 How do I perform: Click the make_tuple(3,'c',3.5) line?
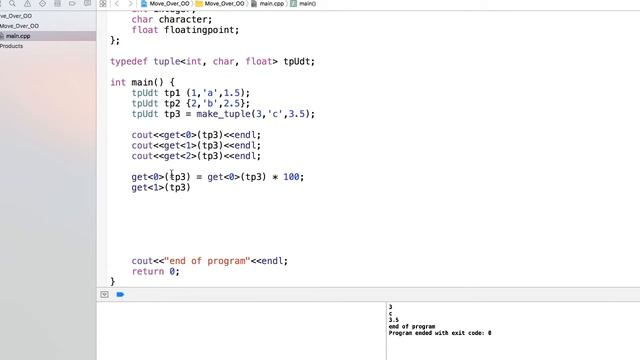pyautogui.click(x=223, y=114)
